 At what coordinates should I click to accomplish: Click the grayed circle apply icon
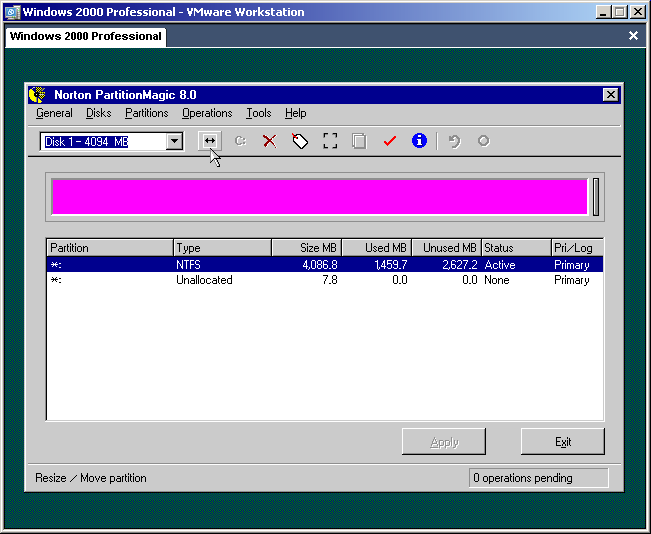click(x=483, y=141)
